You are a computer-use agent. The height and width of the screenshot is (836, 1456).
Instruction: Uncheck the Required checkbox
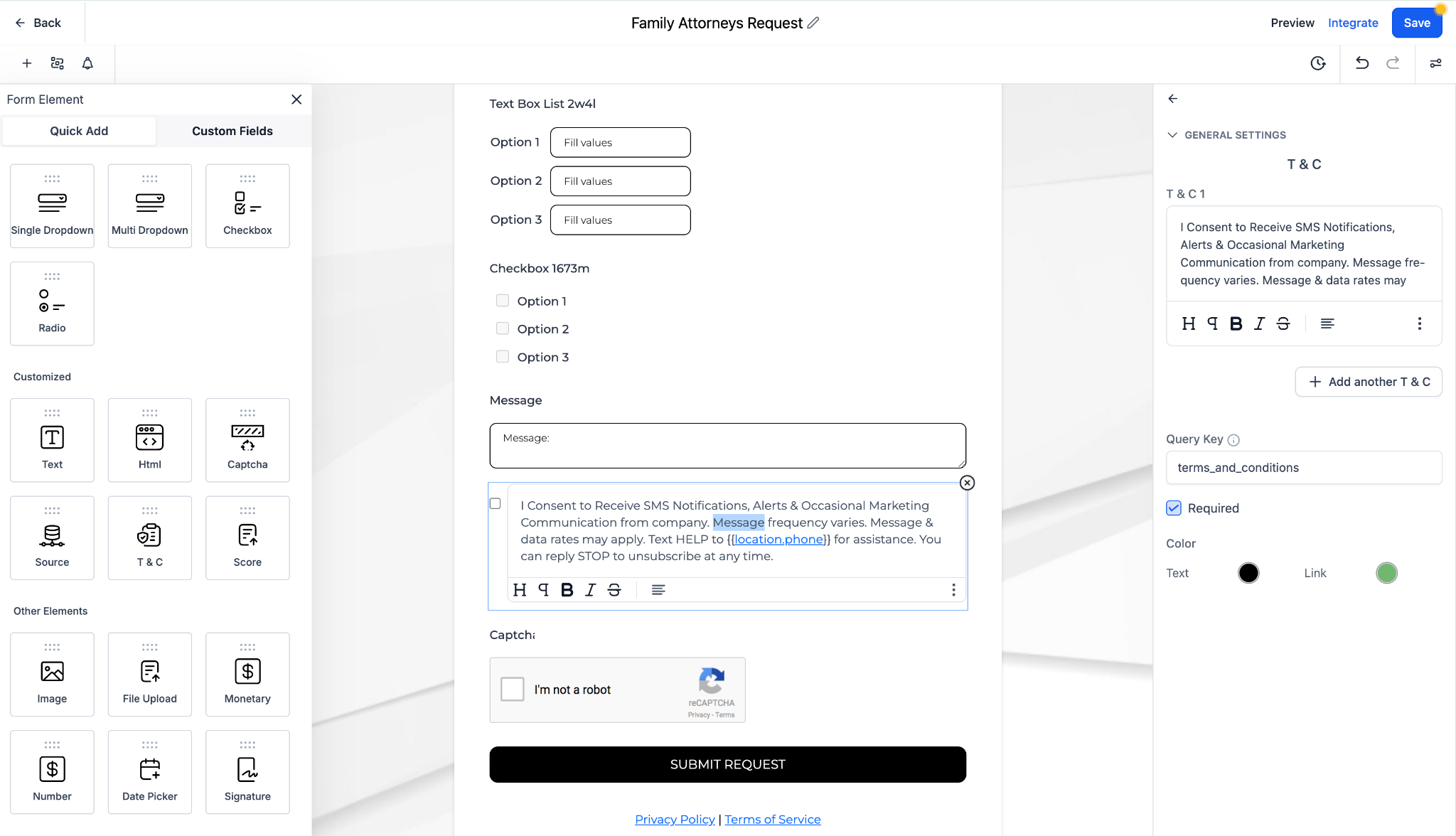point(1174,508)
